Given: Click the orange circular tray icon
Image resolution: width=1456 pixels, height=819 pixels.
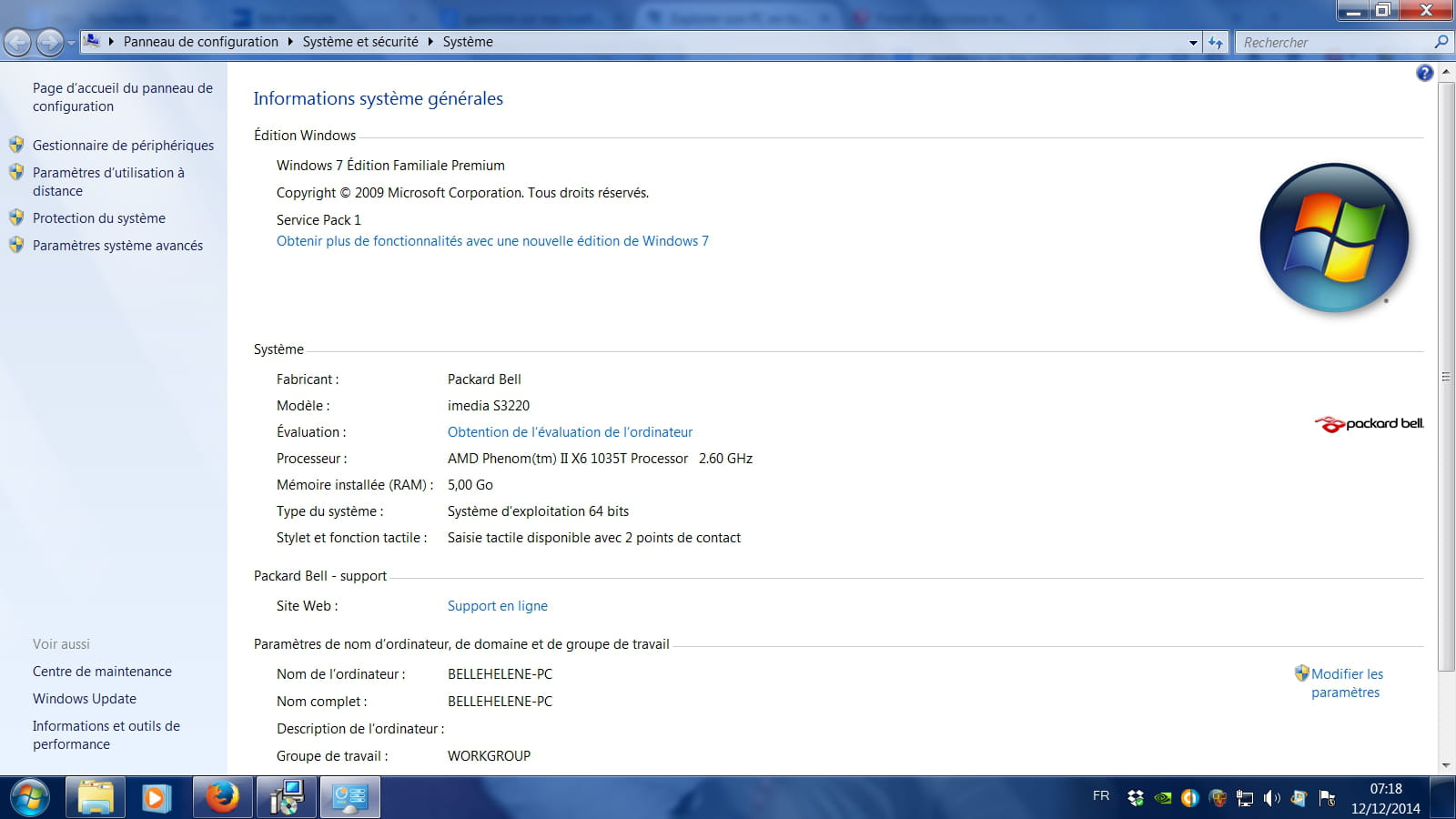Looking at the screenshot, I should pos(1189,799).
